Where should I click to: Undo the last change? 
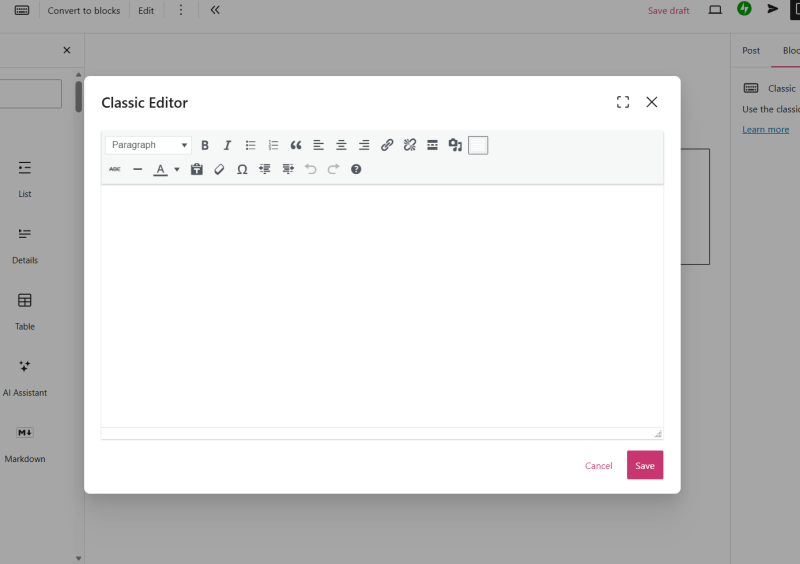coord(310,169)
